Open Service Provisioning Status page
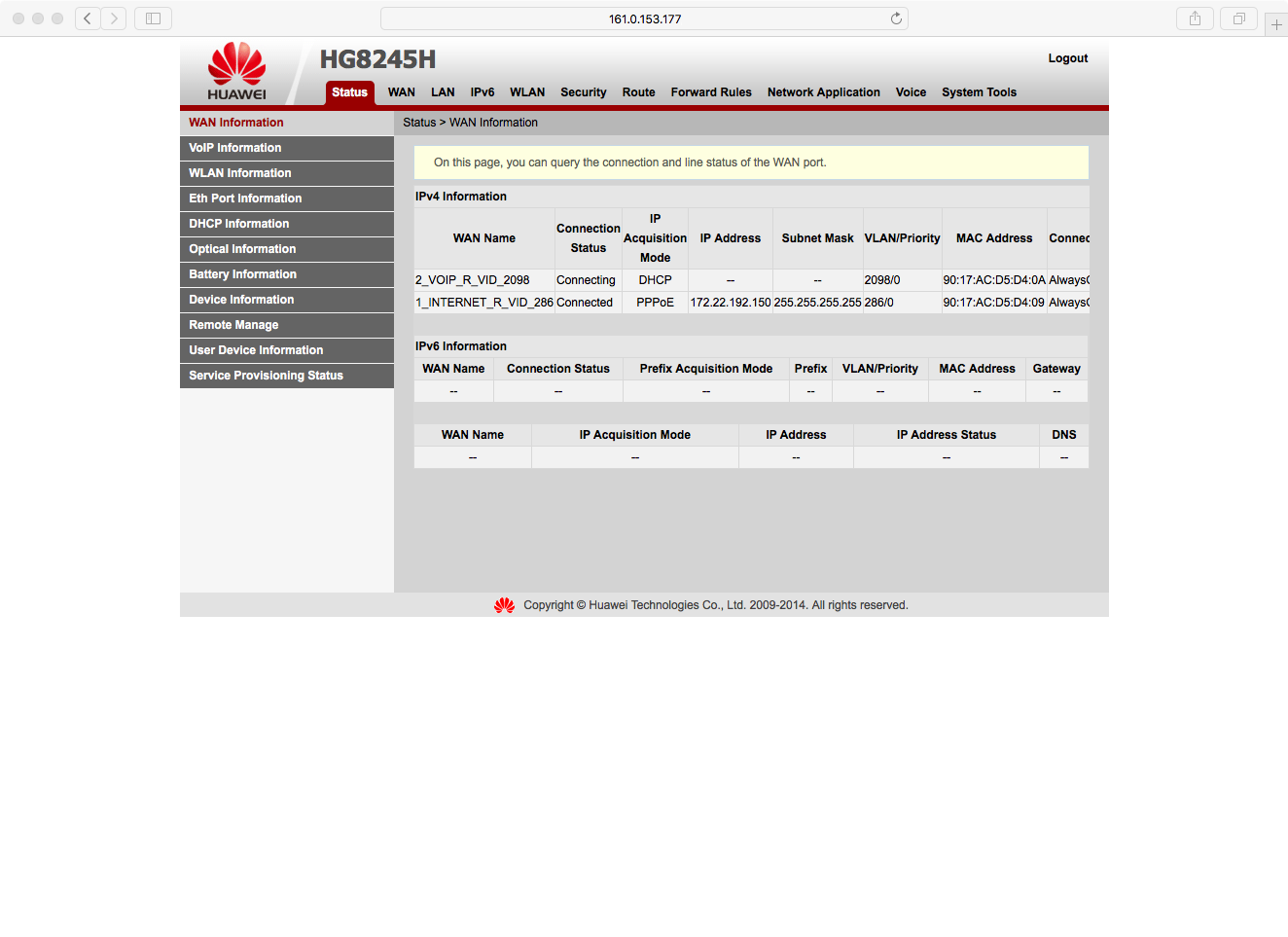1288x937 pixels. [266, 376]
